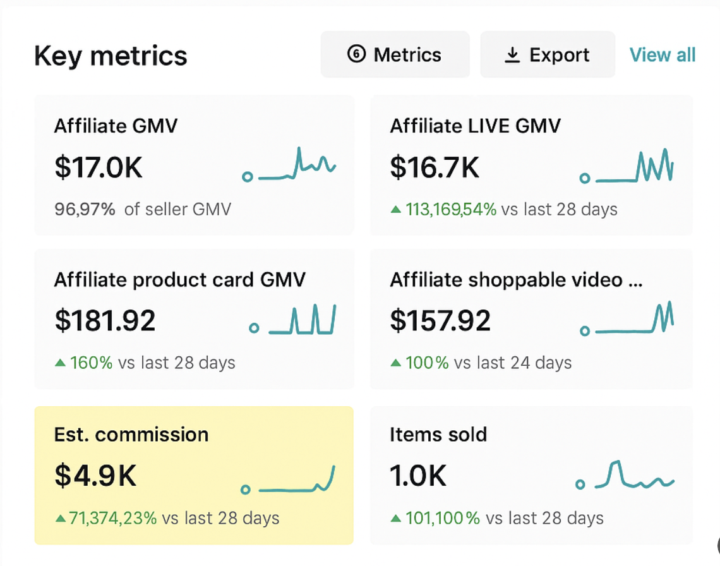Select the Items sold metric card
Viewport: 720px width, 566px height.
click(x=531, y=475)
